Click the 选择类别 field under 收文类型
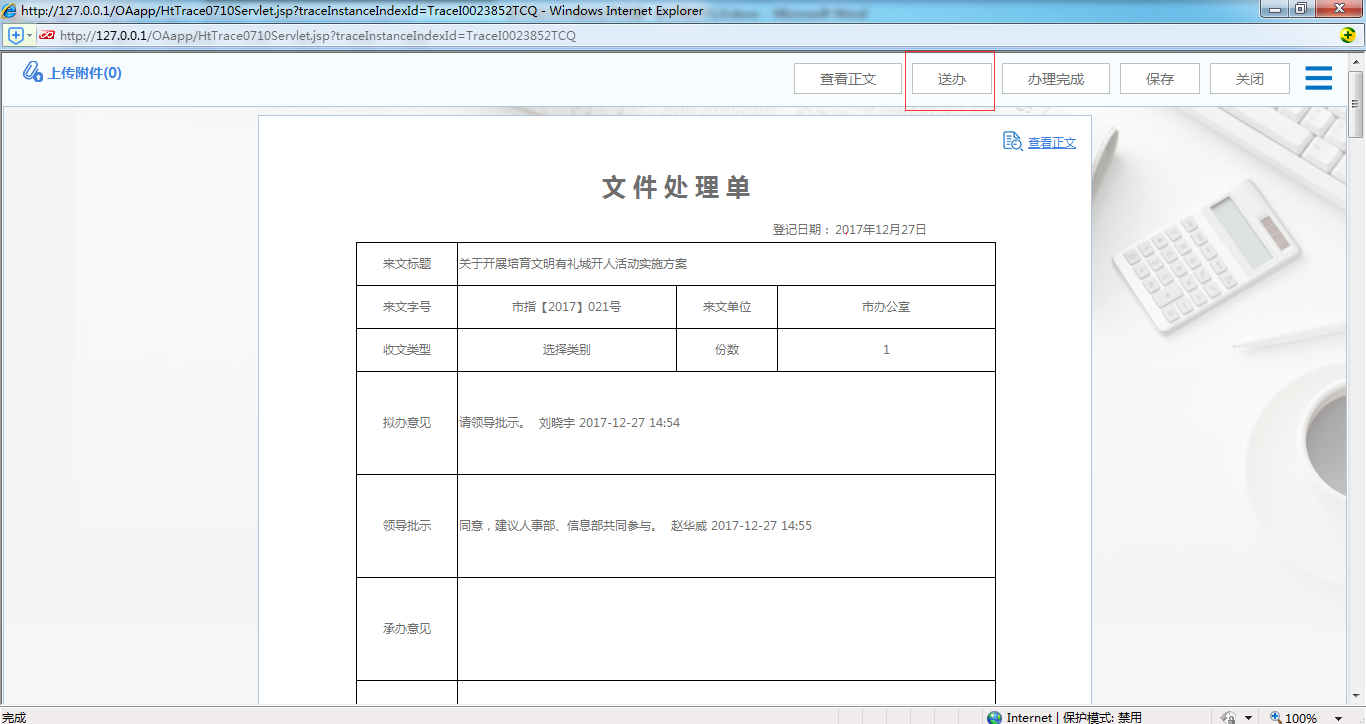Image resolution: width=1366 pixels, height=724 pixels. (566, 349)
